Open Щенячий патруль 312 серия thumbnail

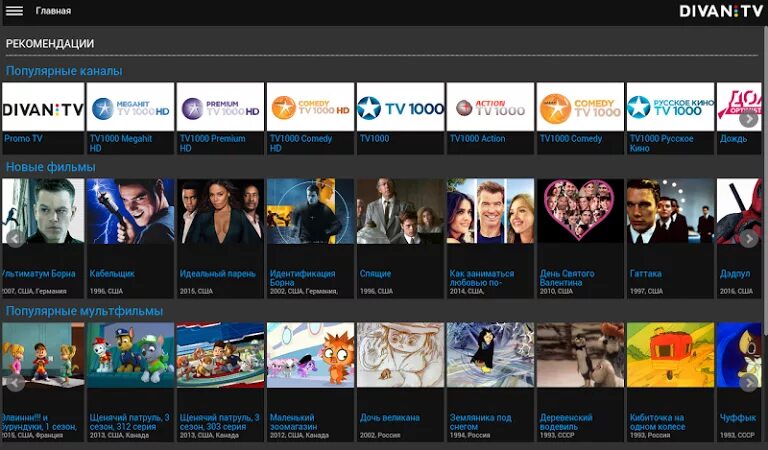(x=130, y=355)
